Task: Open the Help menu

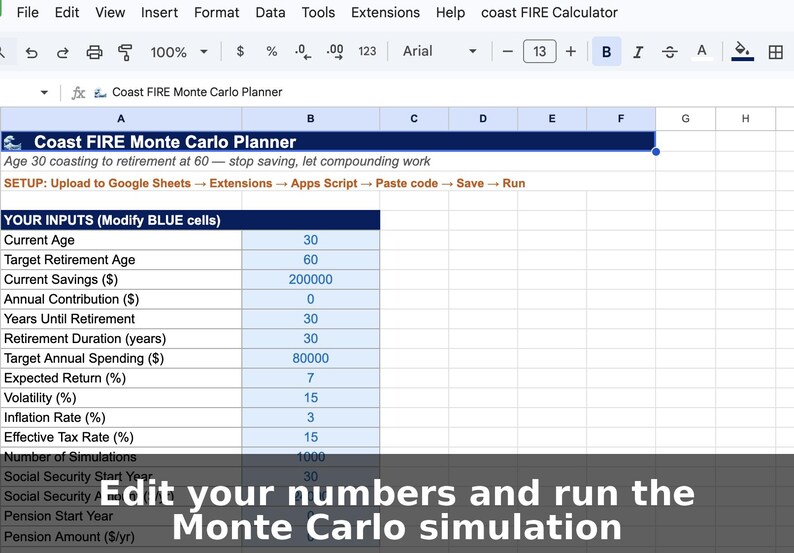Action: 450,12
